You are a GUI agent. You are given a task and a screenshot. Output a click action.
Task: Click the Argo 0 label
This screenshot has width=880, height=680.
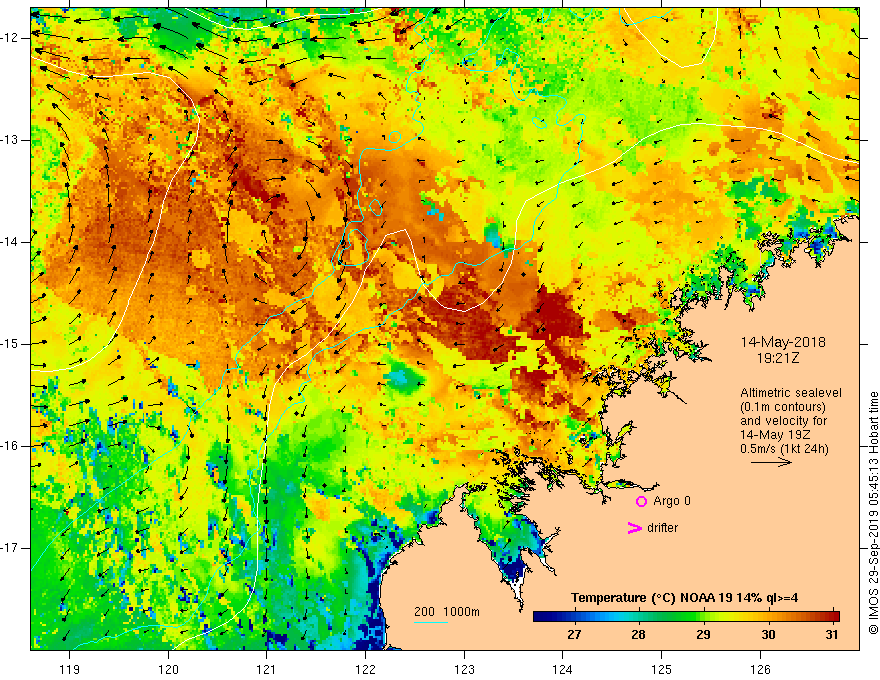click(672, 501)
